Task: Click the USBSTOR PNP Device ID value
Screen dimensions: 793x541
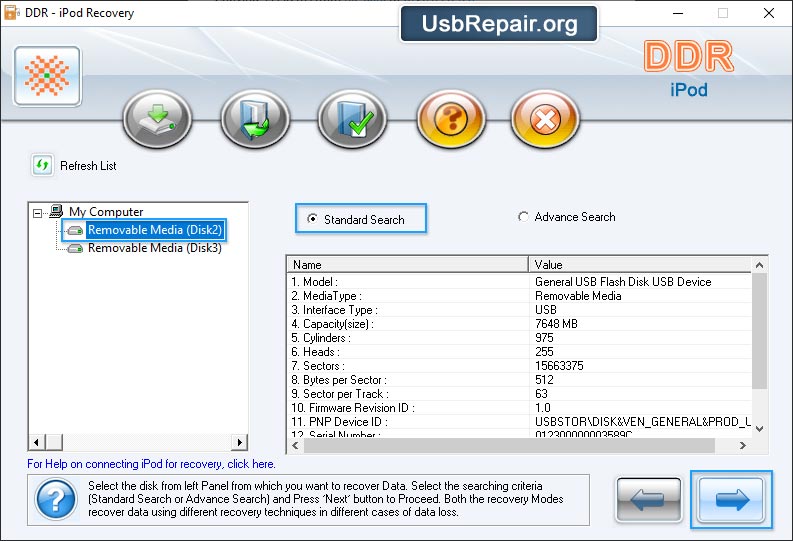Action: 643,422
